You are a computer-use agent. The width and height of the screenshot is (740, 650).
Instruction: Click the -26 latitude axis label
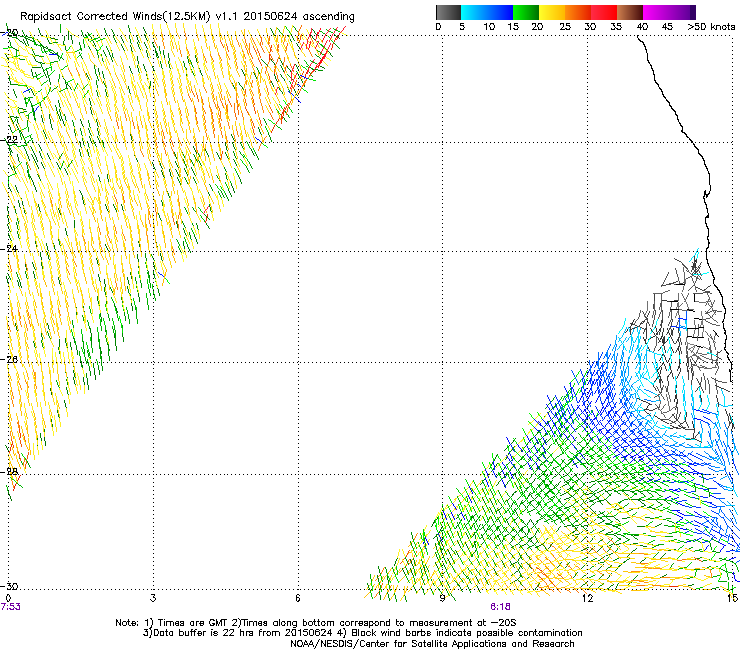pyautogui.click(x=9, y=360)
